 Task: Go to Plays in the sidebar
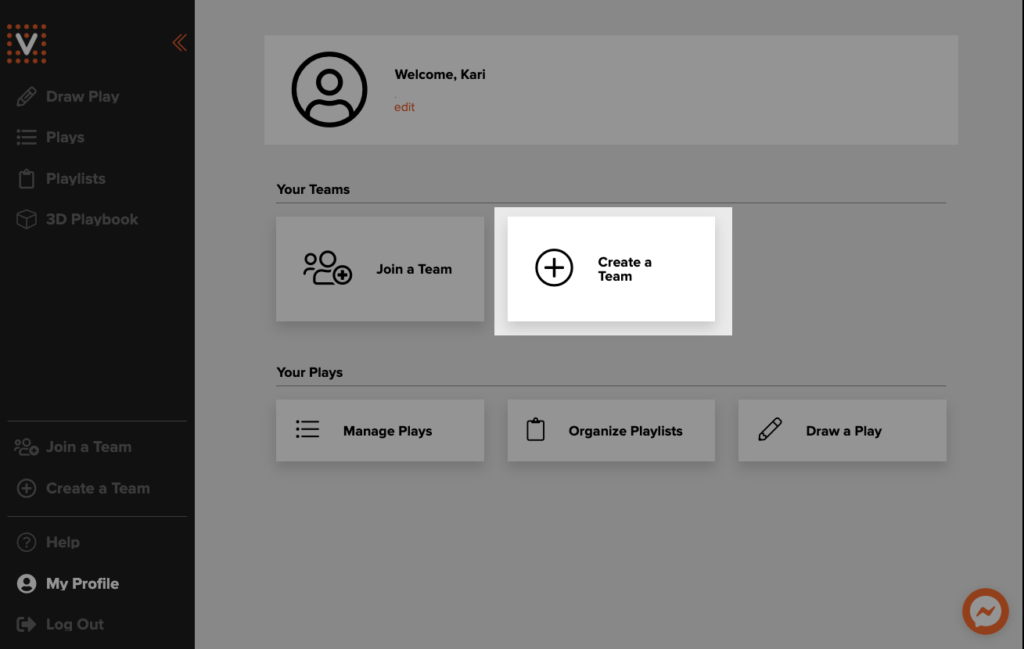point(65,137)
